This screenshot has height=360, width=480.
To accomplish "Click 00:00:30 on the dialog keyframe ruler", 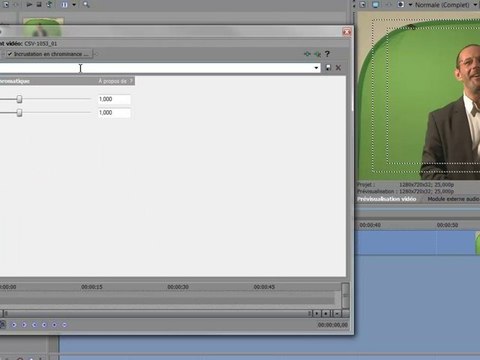I will click(178, 287).
